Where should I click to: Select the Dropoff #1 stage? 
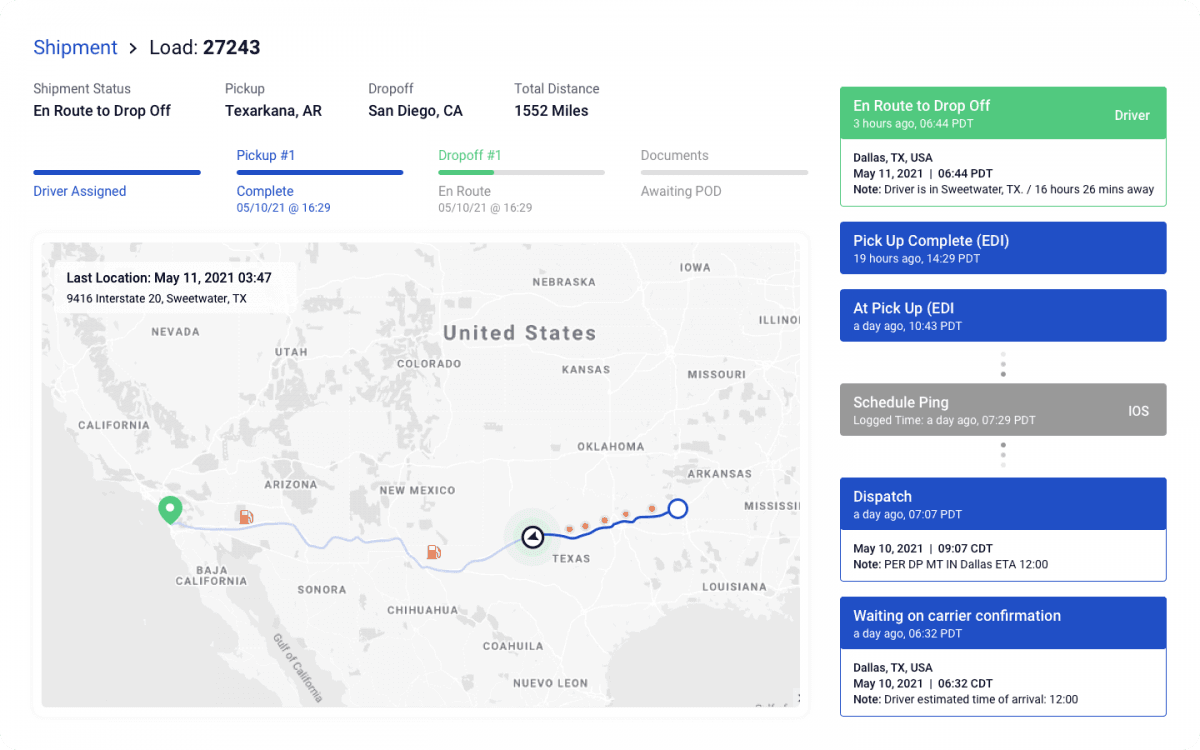pos(470,155)
